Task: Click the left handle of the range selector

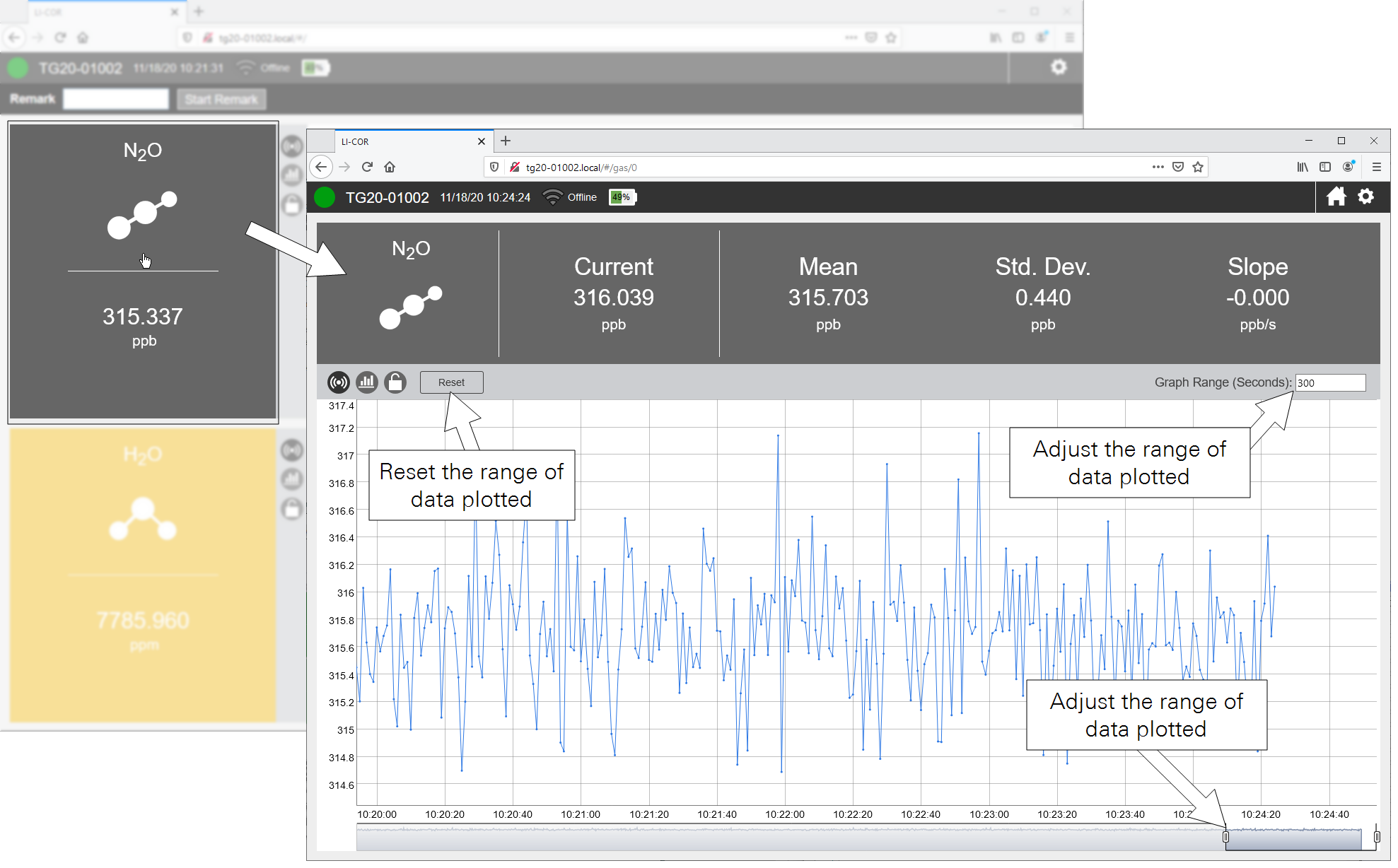Action: [1225, 837]
